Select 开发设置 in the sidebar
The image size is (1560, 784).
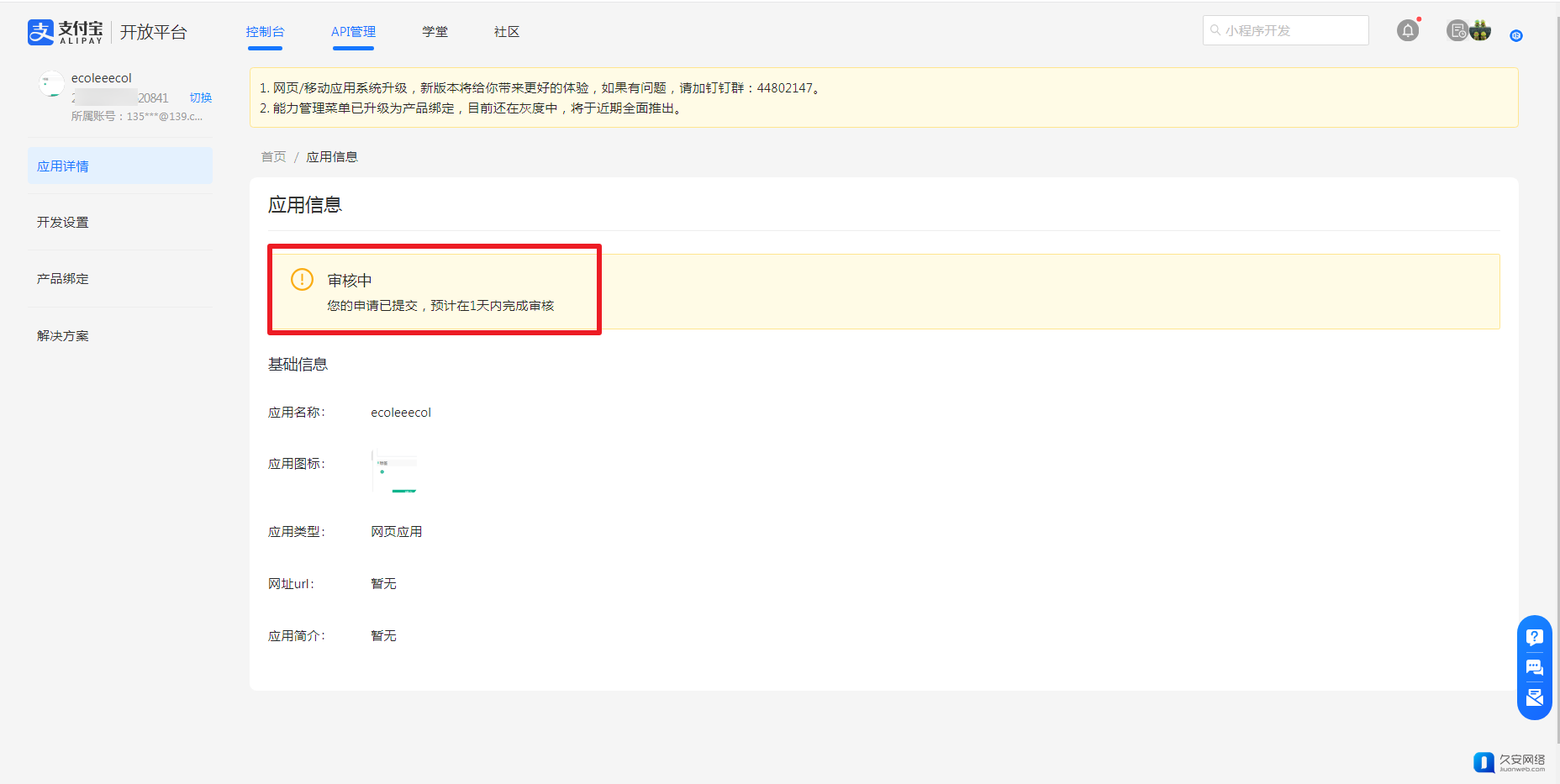click(x=63, y=223)
